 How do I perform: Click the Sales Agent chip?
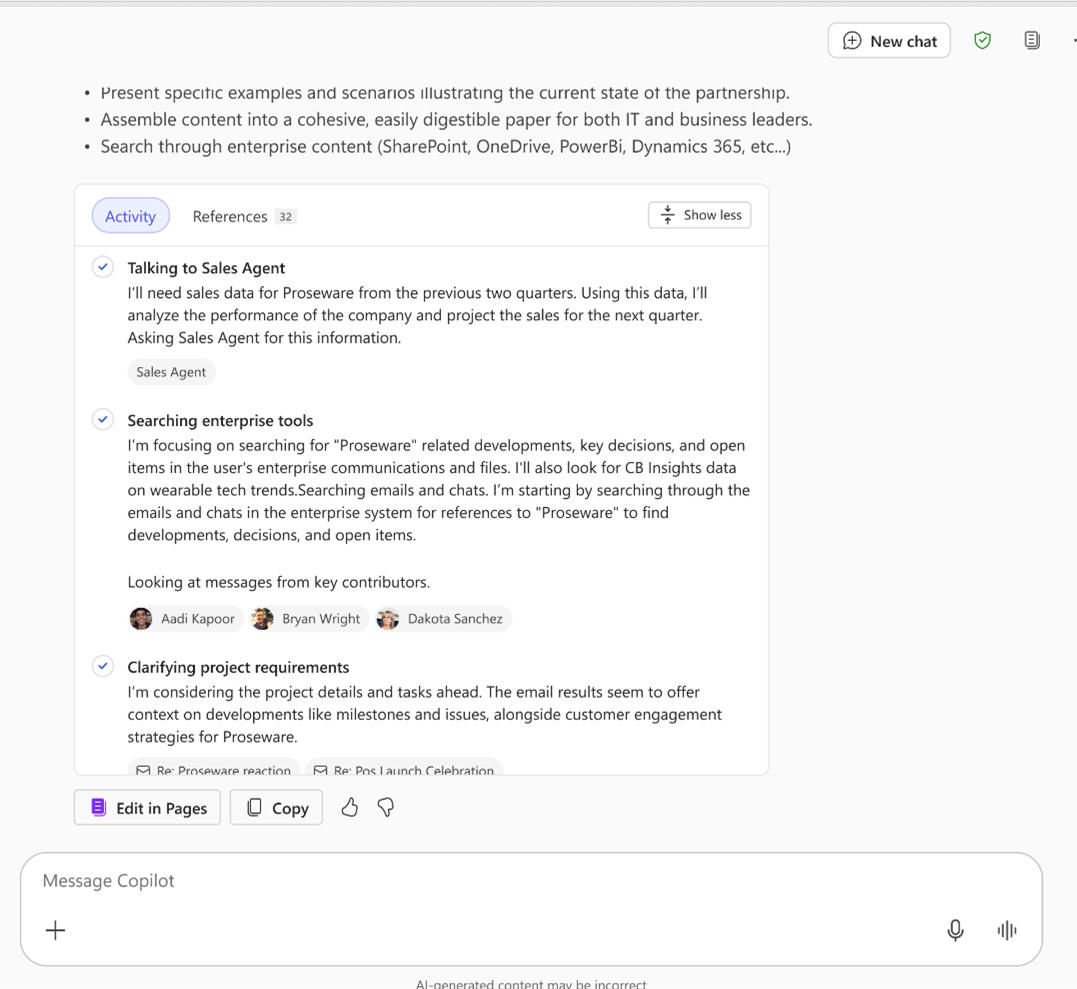[171, 372]
